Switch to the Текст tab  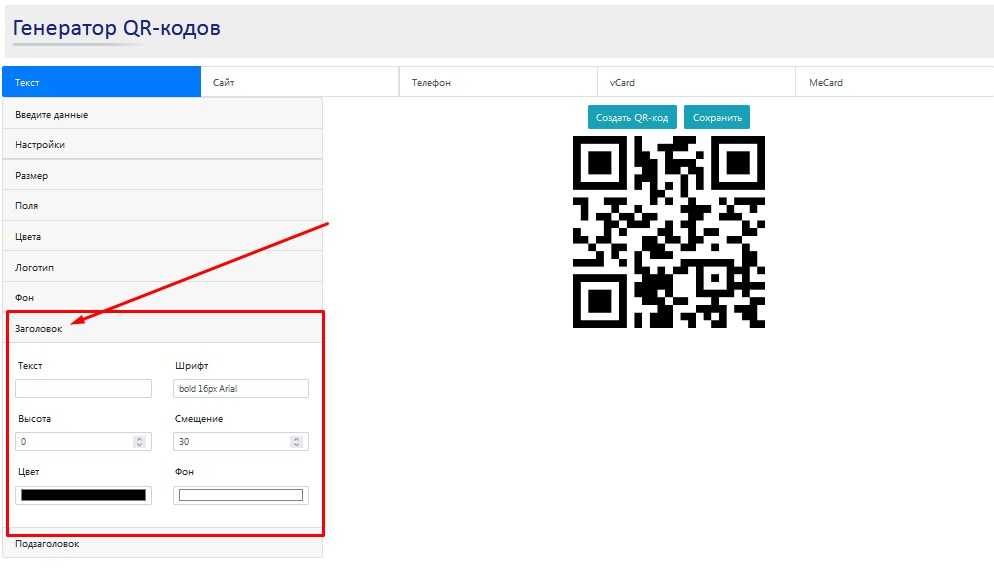point(100,82)
